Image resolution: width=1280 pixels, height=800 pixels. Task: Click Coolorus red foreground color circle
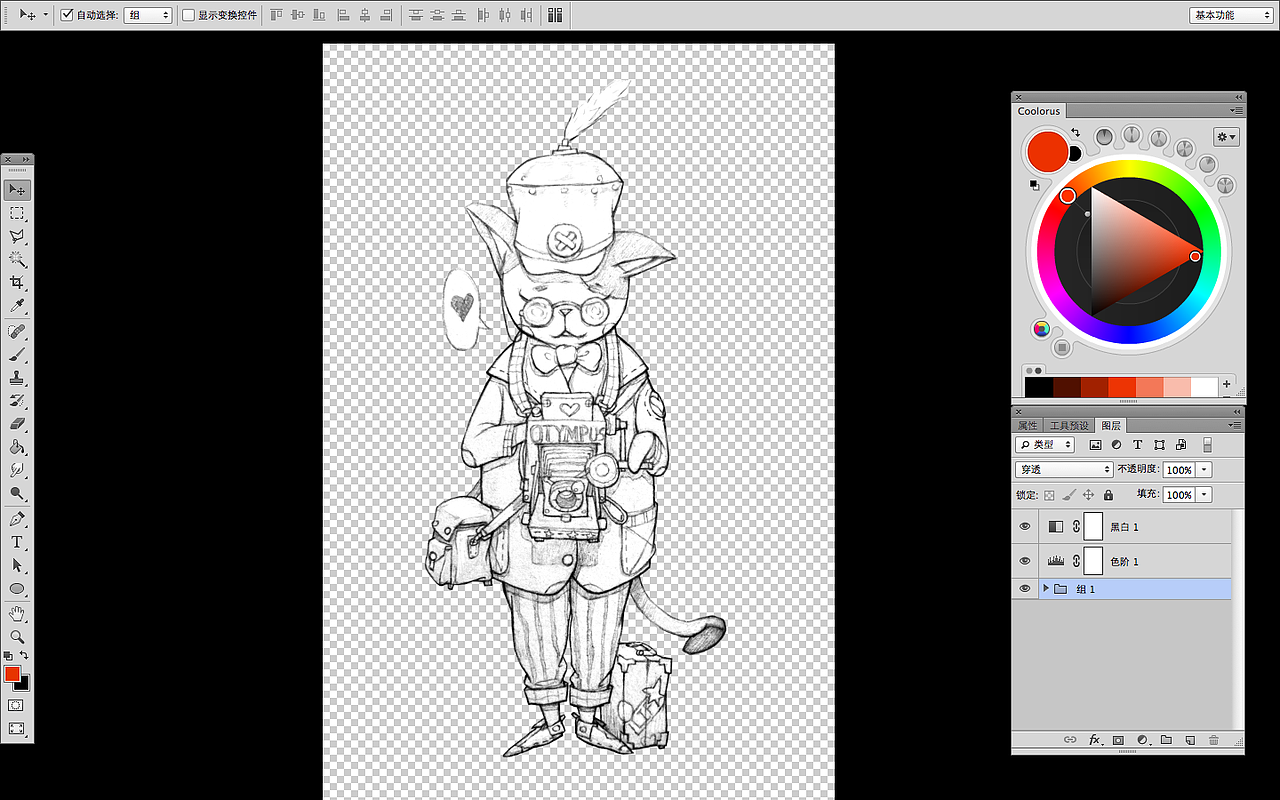coord(1048,152)
